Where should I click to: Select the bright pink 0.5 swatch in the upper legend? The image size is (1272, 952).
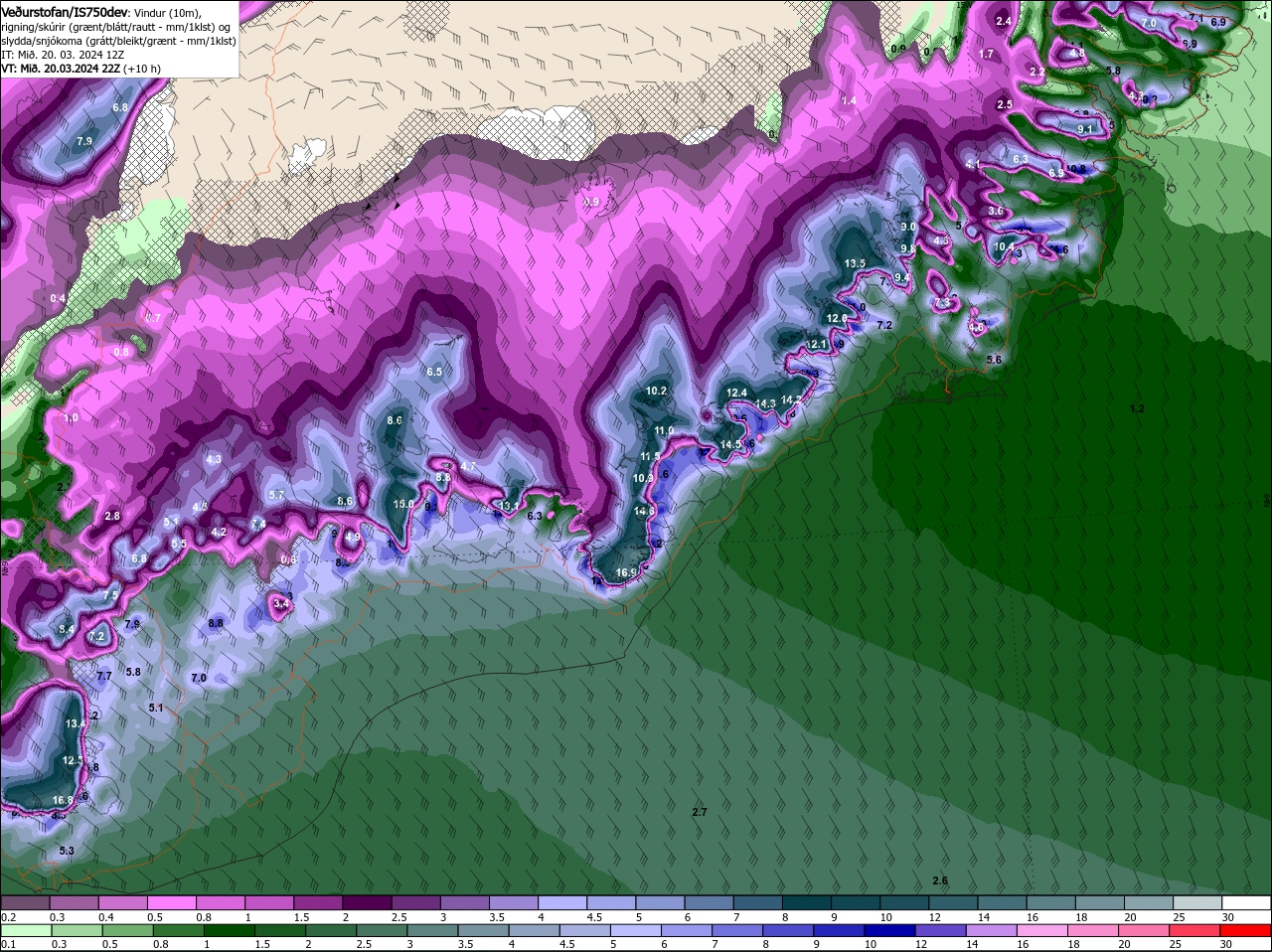[172, 903]
